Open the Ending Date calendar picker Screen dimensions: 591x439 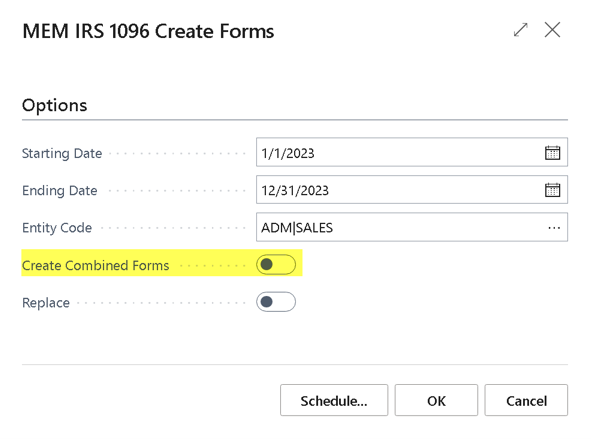552,190
